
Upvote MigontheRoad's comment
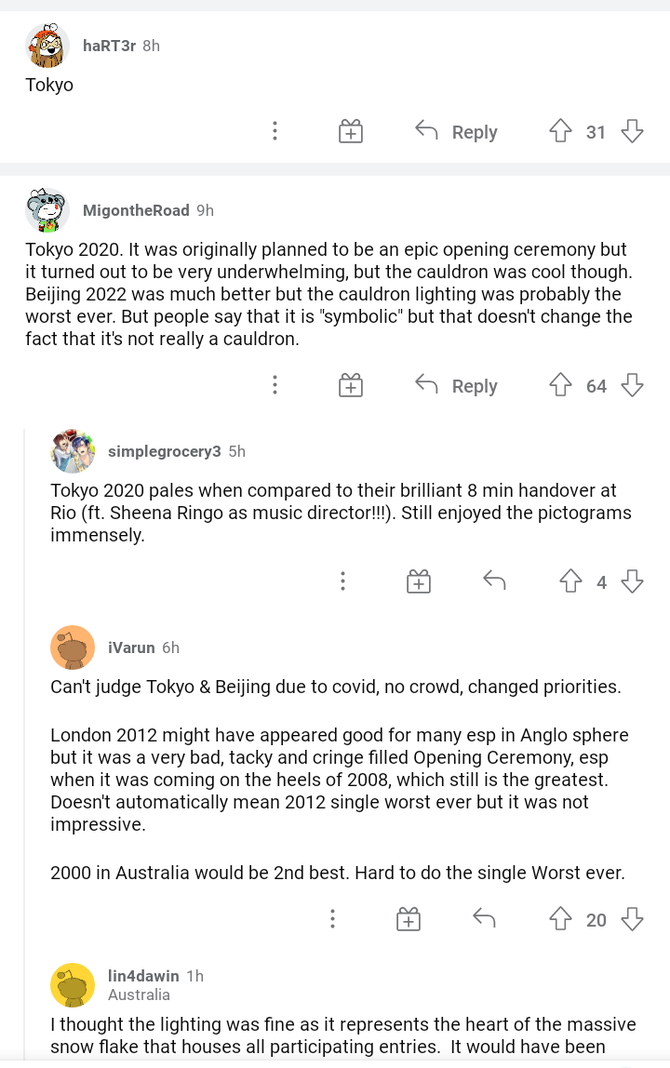[560, 385]
